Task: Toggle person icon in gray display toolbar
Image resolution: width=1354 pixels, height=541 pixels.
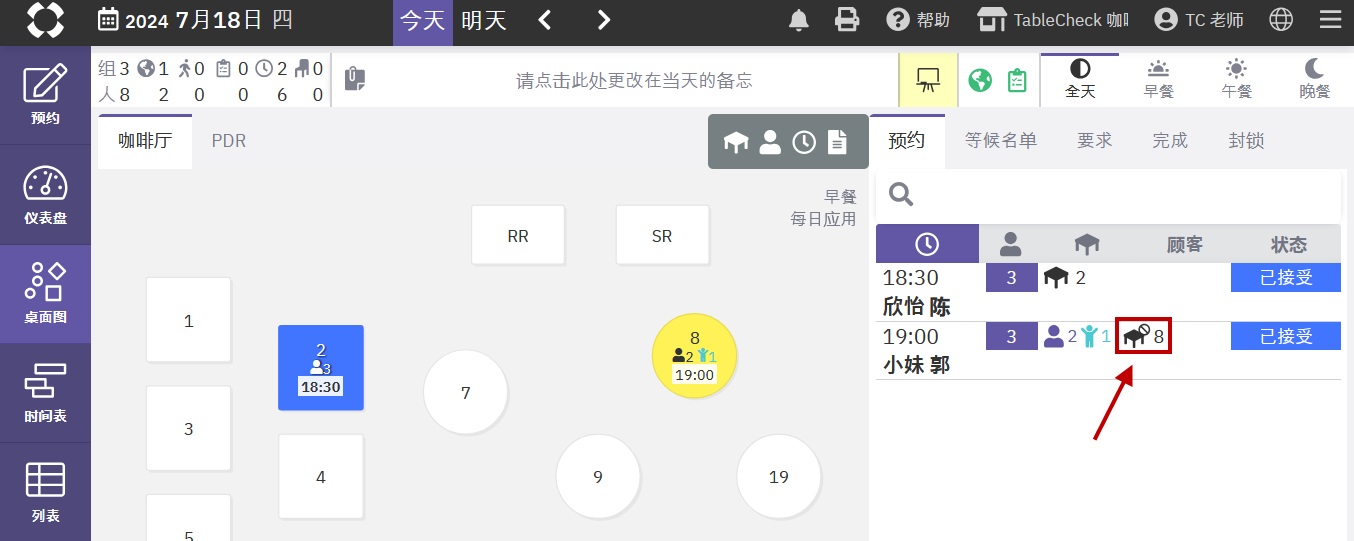Action: (770, 142)
